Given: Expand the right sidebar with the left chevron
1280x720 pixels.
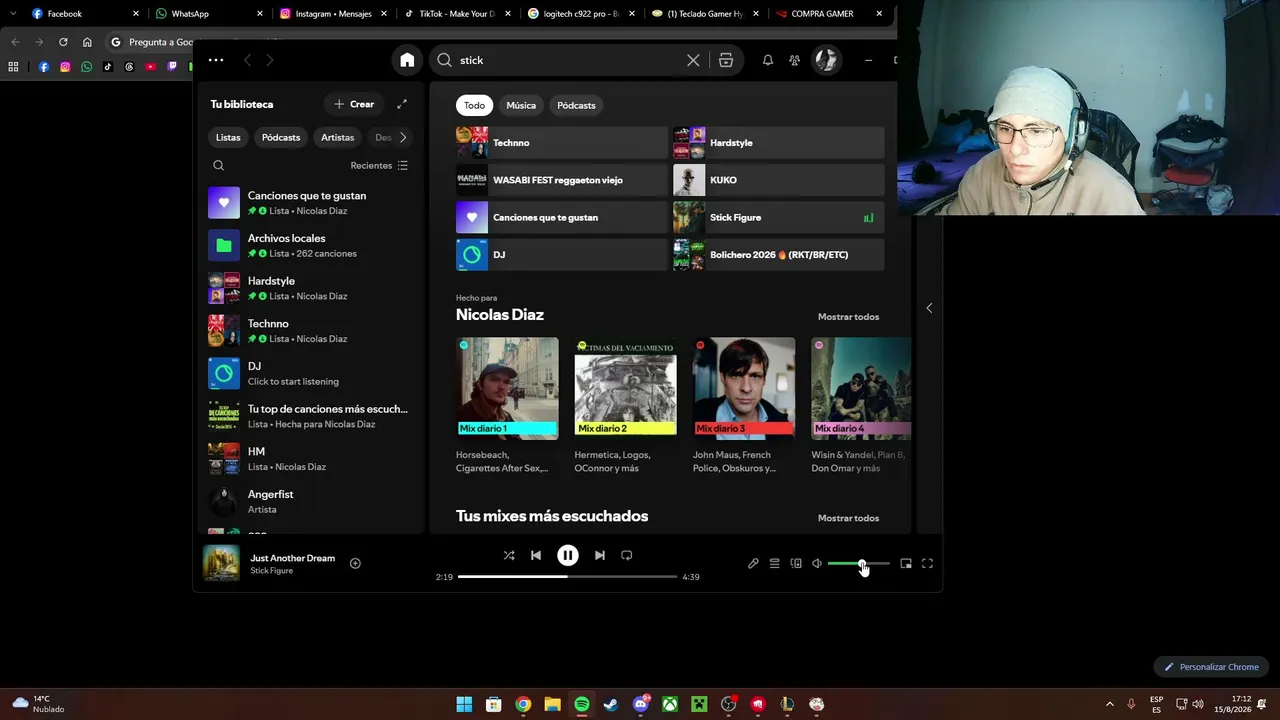Looking at the screenshot, I should tap(929, 308).
